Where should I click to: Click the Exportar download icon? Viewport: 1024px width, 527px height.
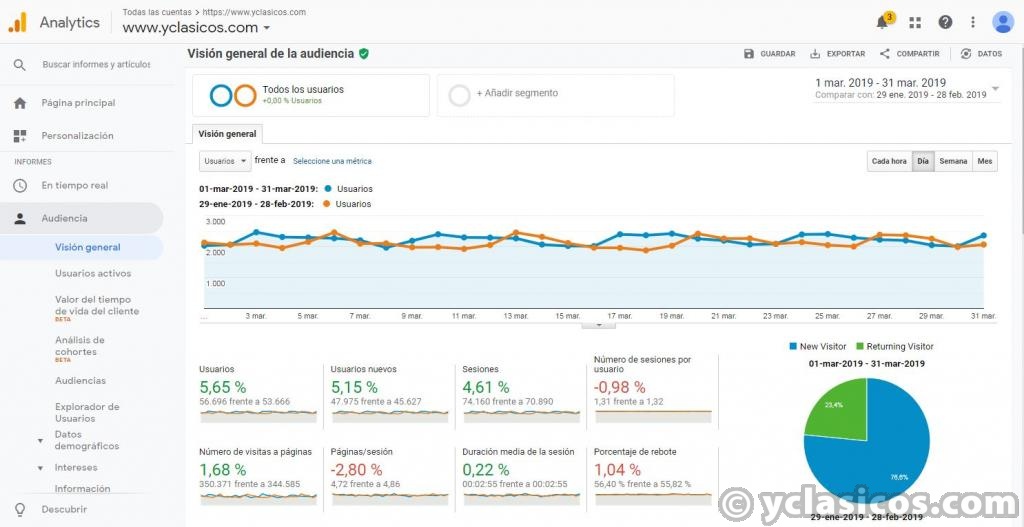tap(815, 54)
